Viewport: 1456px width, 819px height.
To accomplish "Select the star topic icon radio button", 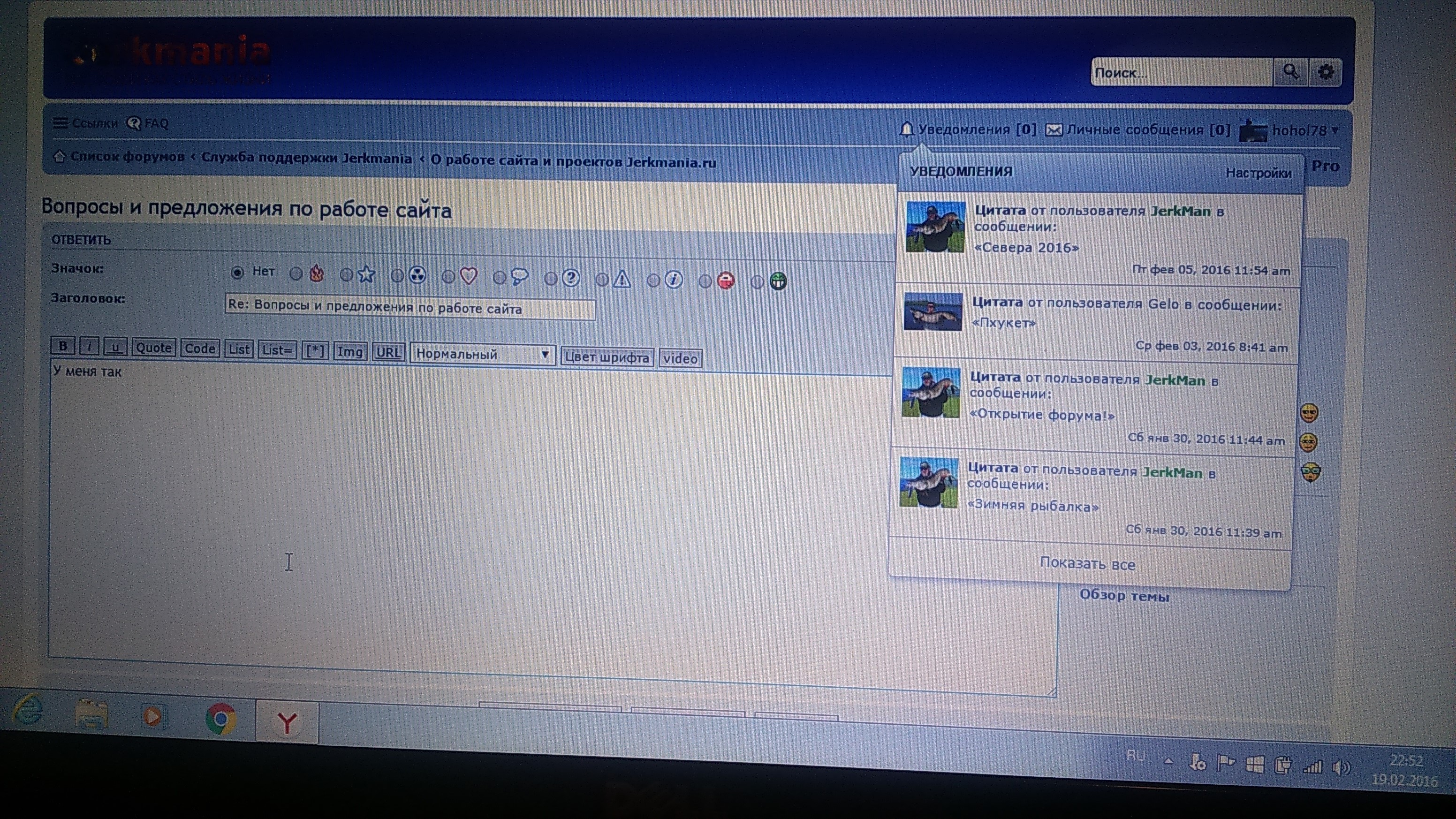I will 347,275.
